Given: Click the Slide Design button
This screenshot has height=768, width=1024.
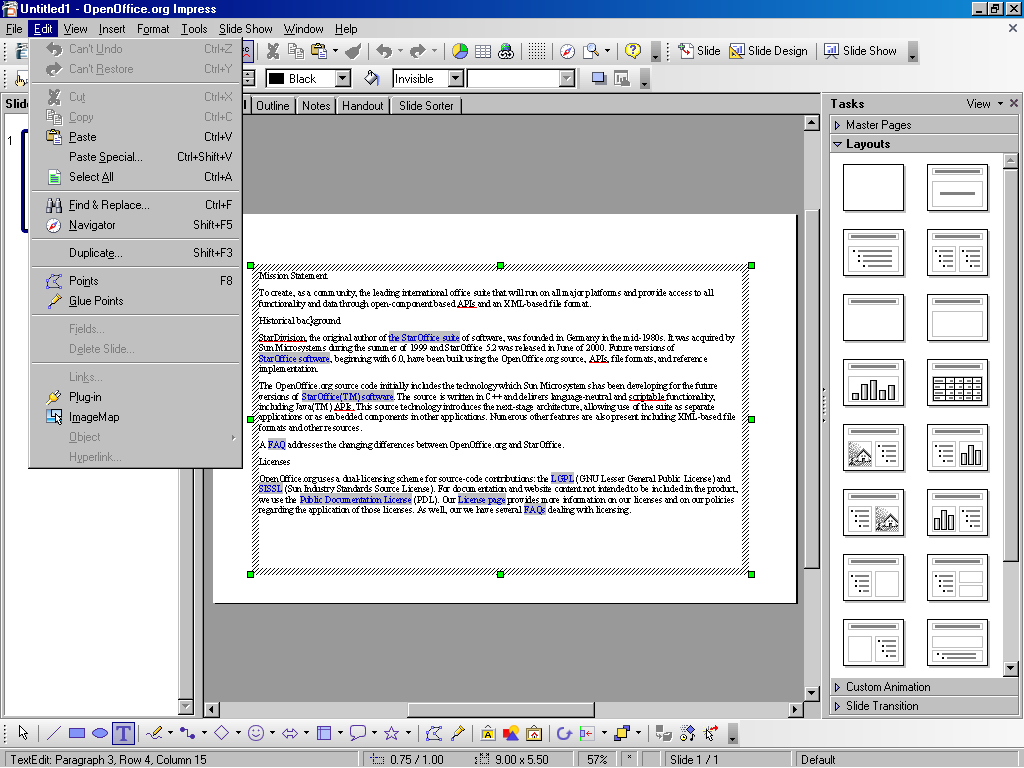Looking at the screenshot, I should (768, 51).
